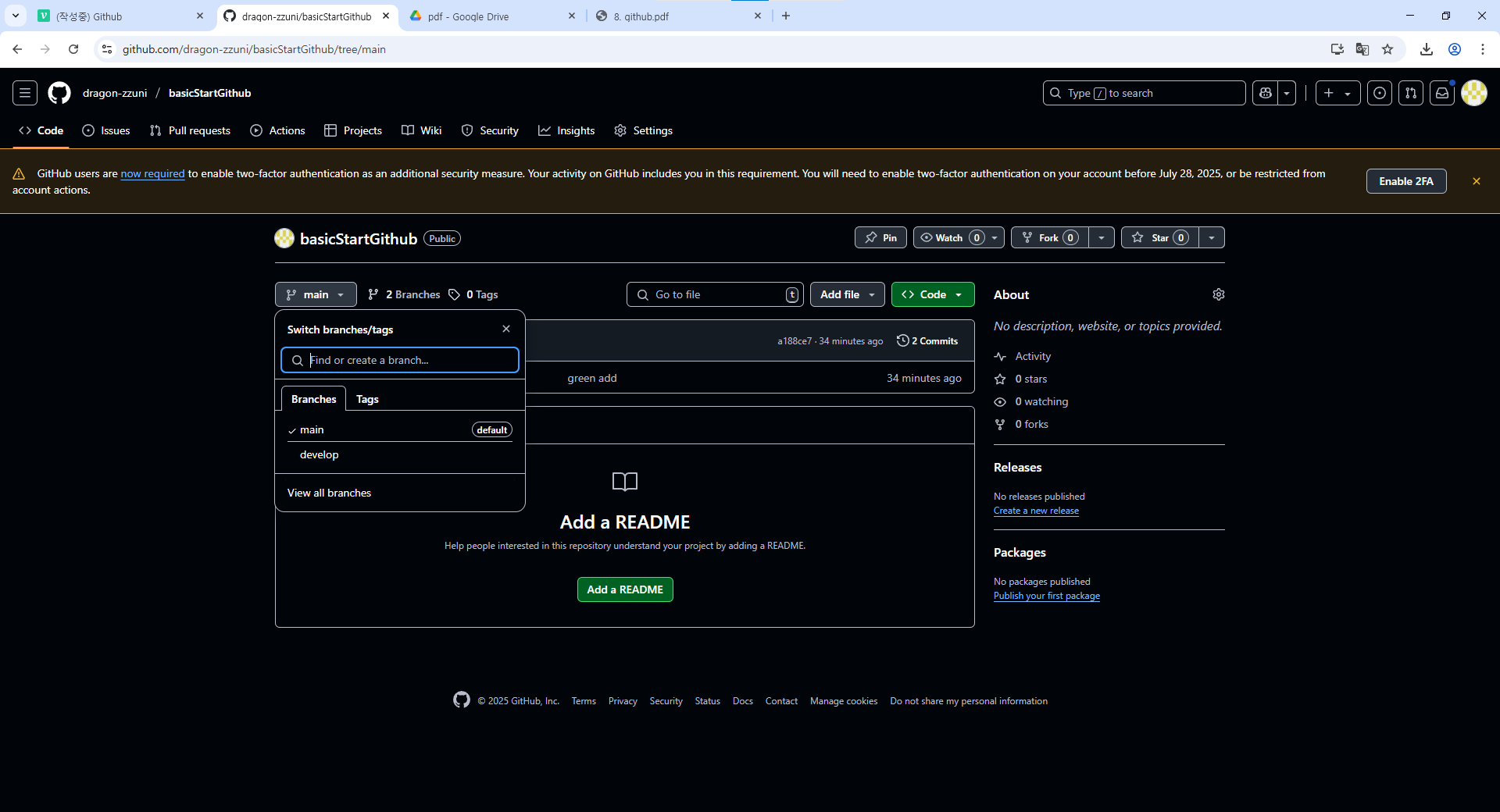Viewport: 1500px width, 812px height.
Task: Switch to the pdf - Google Drive tab
Action: pos(493,16)
